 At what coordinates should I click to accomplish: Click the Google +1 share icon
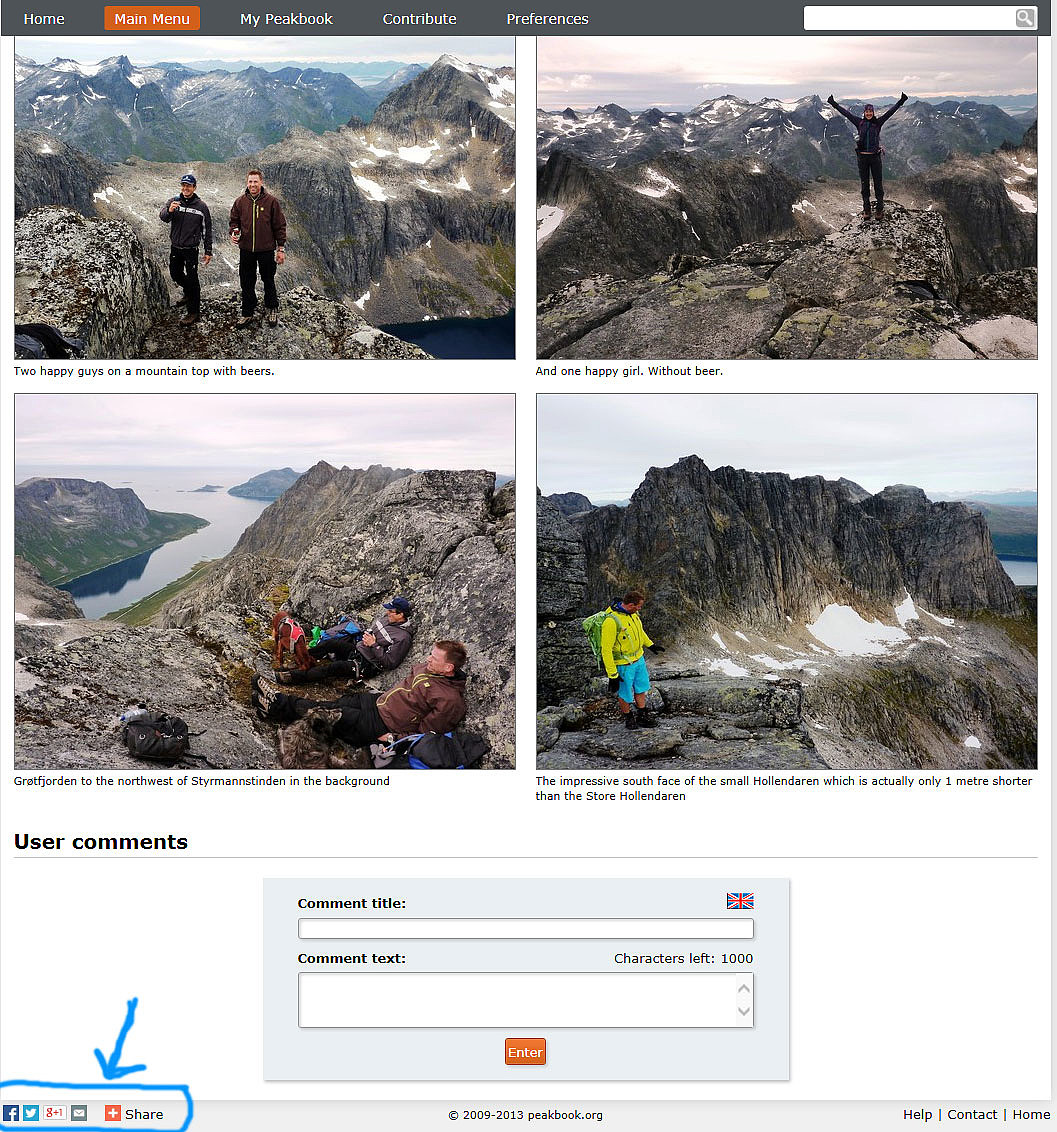[x=54, y=1113]
